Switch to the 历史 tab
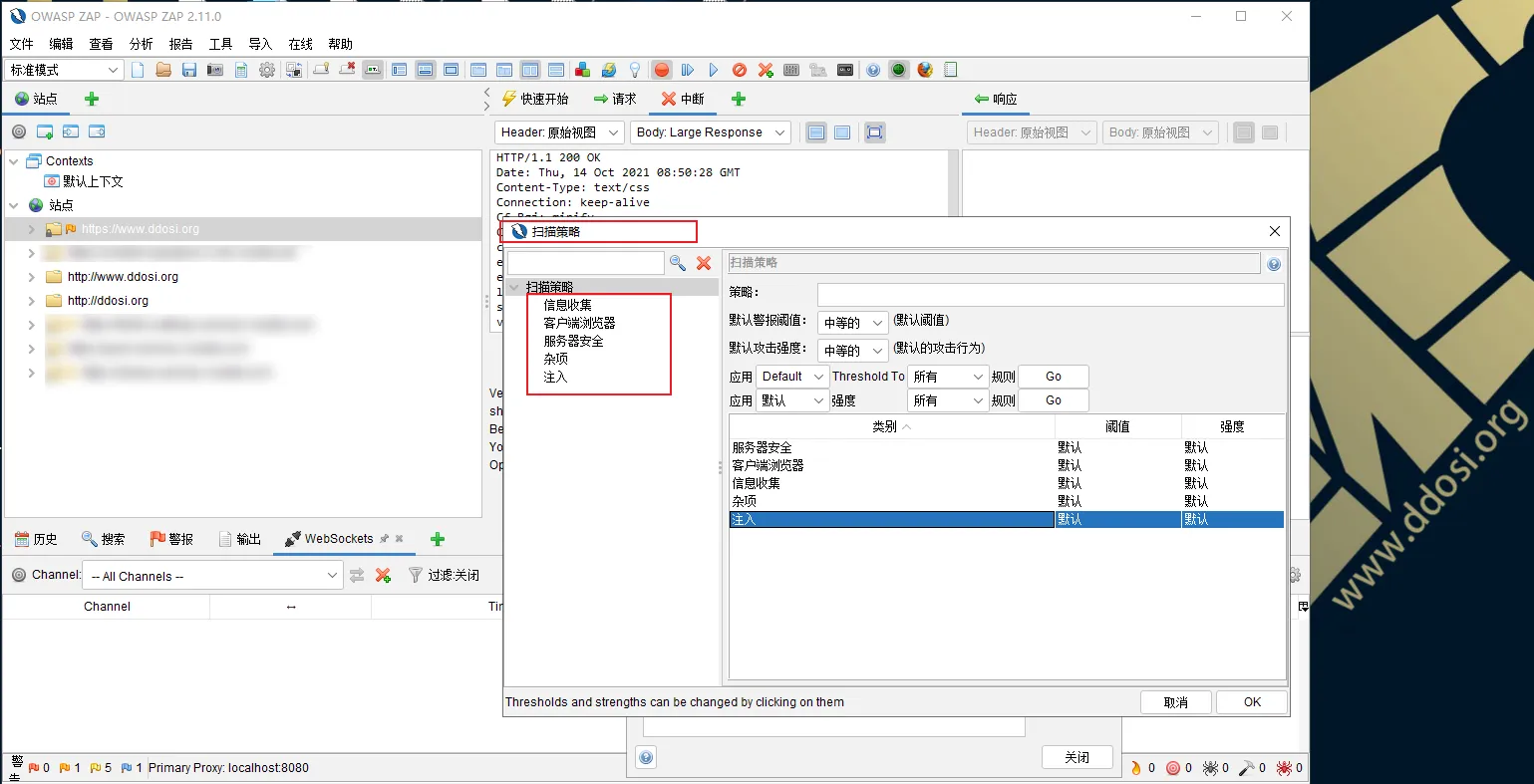Viewport: 1534px width, 784px height. click(36, 539)
